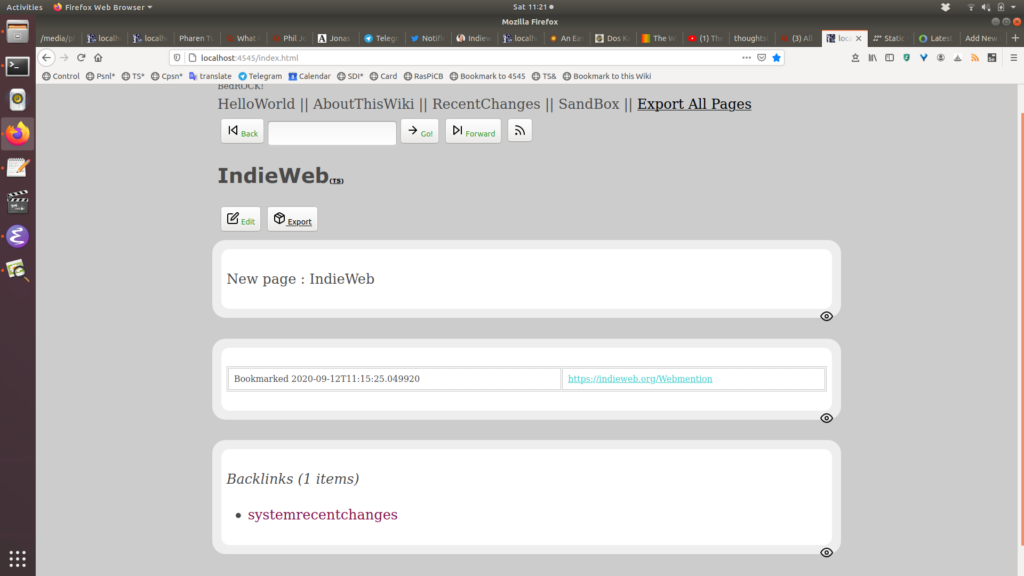Click the wiki Forward button
This screenshot has height=576, width=1024.
click(x=473, y=131)
